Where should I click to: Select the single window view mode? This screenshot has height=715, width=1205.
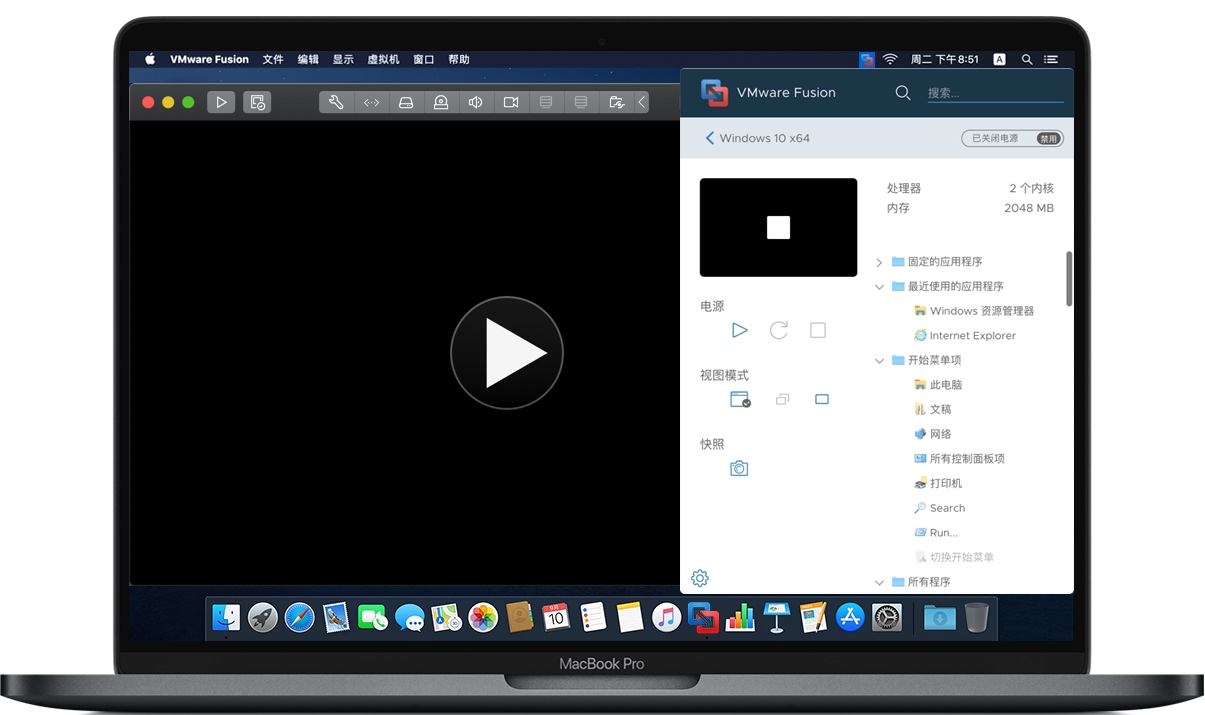click(x=740, y=399)
